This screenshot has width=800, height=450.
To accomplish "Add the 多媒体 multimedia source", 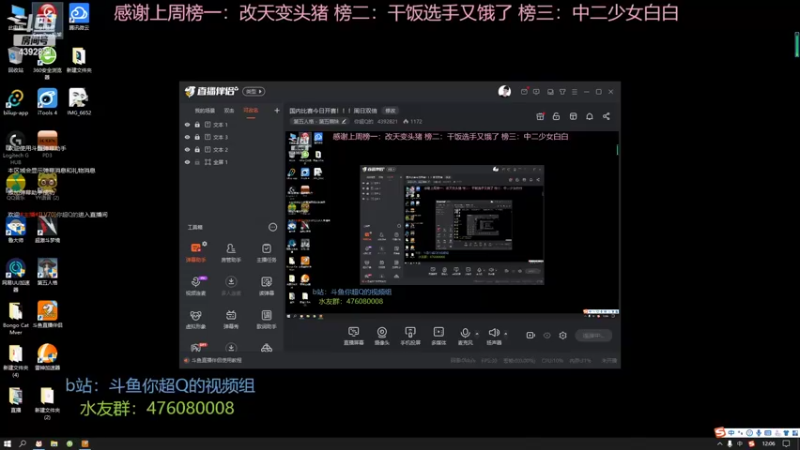I will point(438,336).
